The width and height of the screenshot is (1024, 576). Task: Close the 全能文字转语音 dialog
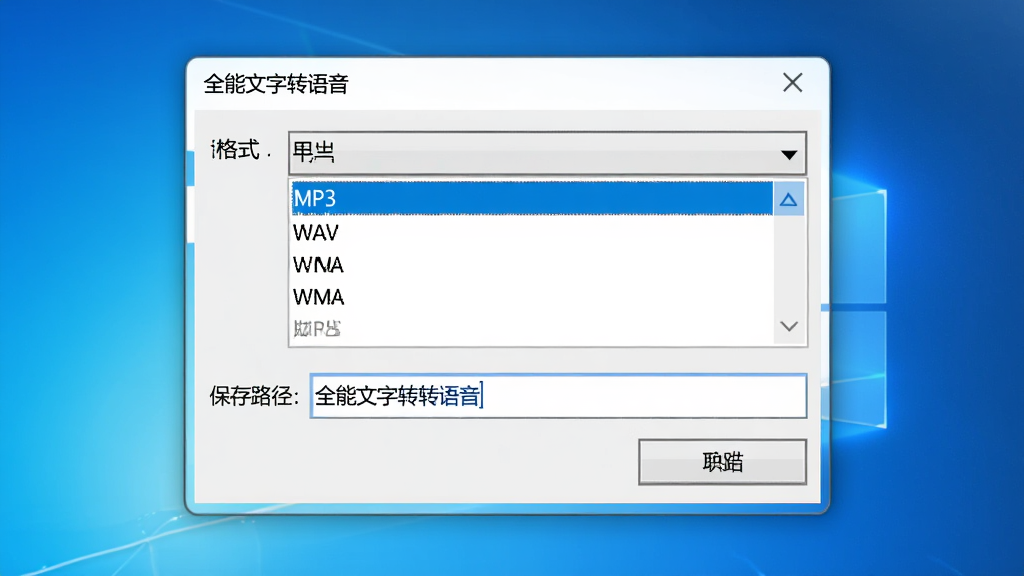click(x=792, y=83)
